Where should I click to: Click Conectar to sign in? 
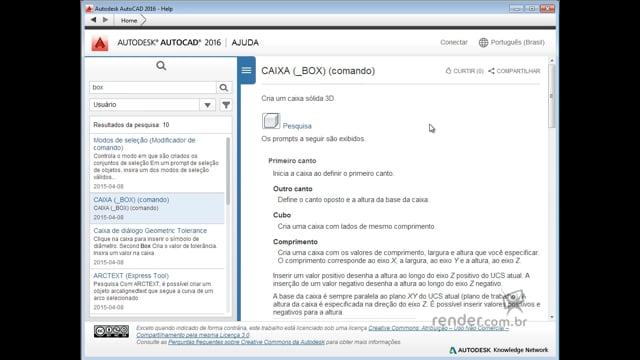pos(453,42)
